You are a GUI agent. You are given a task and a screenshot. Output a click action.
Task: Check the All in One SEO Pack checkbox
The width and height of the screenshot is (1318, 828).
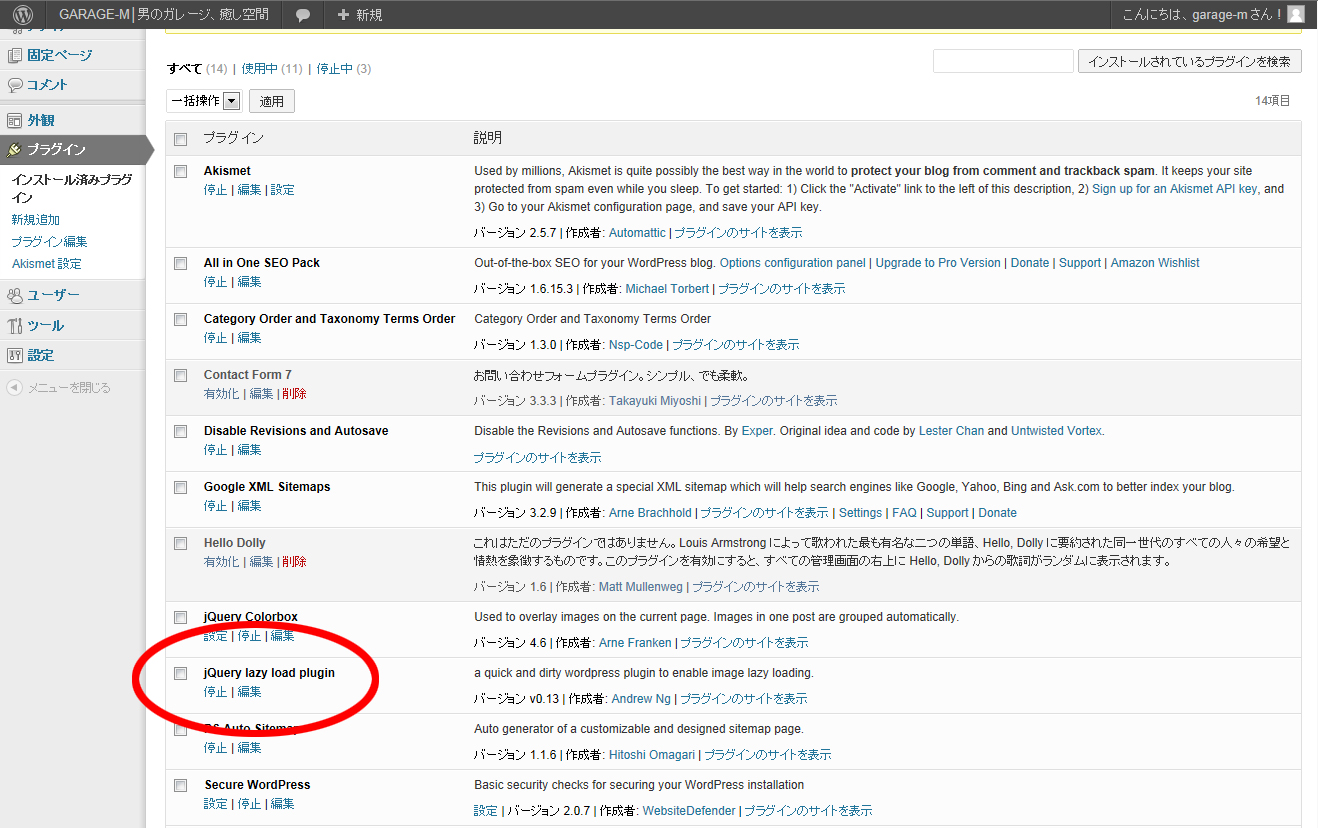pos(181,264)
